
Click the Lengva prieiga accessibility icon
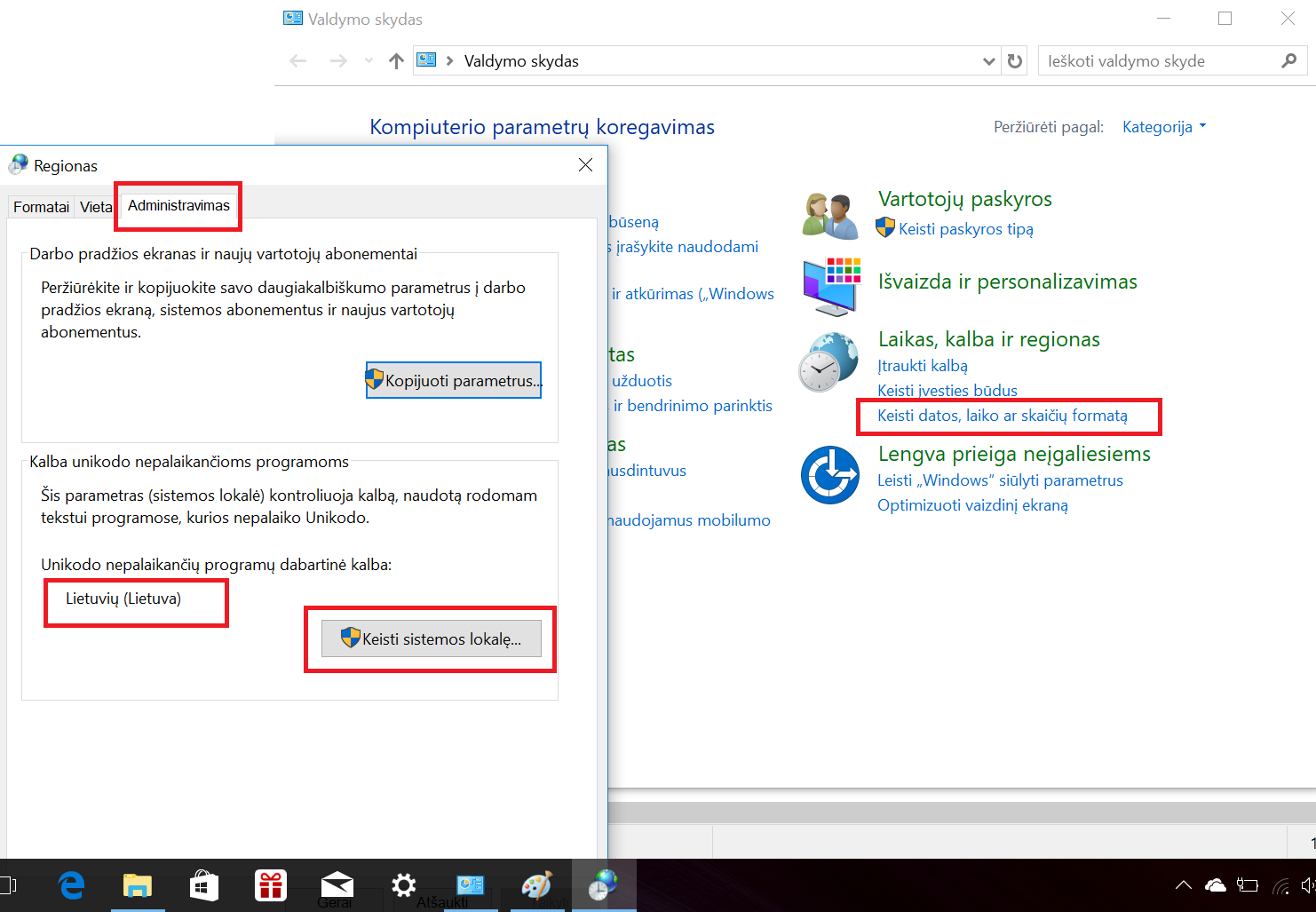(829, 475)
